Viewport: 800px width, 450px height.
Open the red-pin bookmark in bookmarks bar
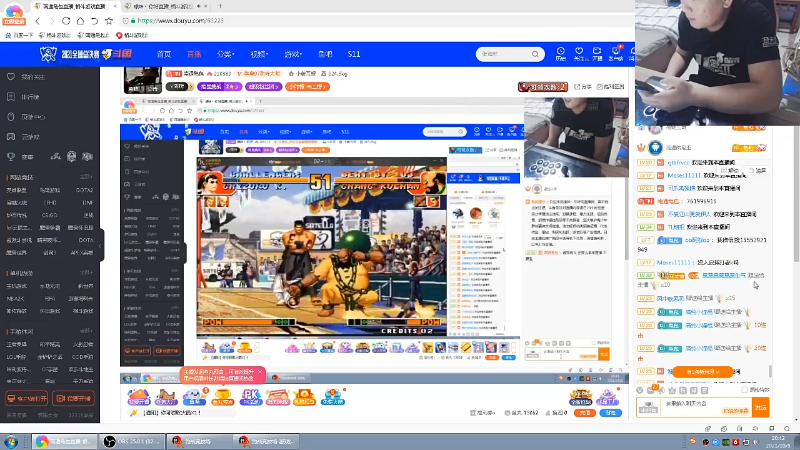point(132,35)
